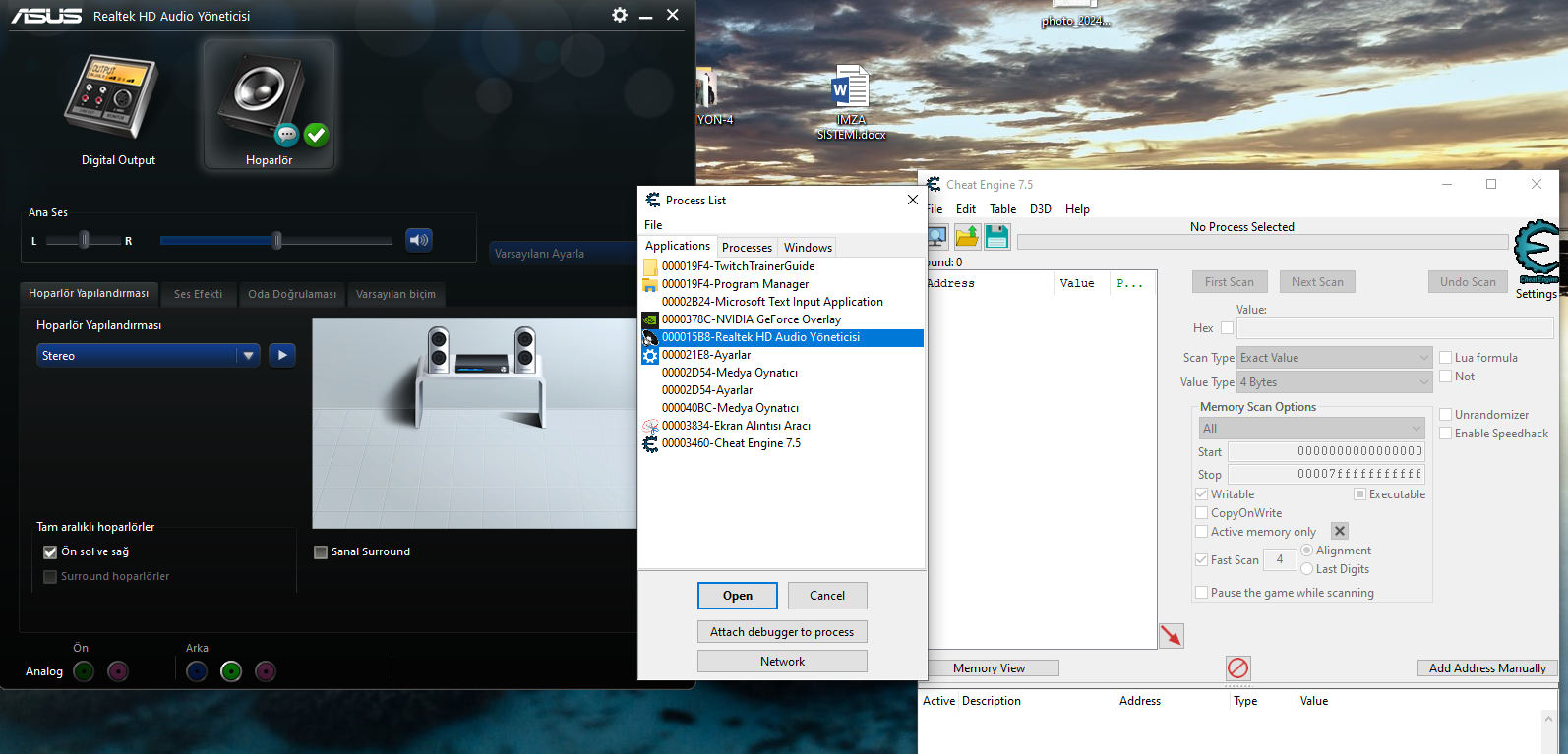Click Cheat Engine open folder icon
This screenshot has width=1568, height=754.
point(967,237)
